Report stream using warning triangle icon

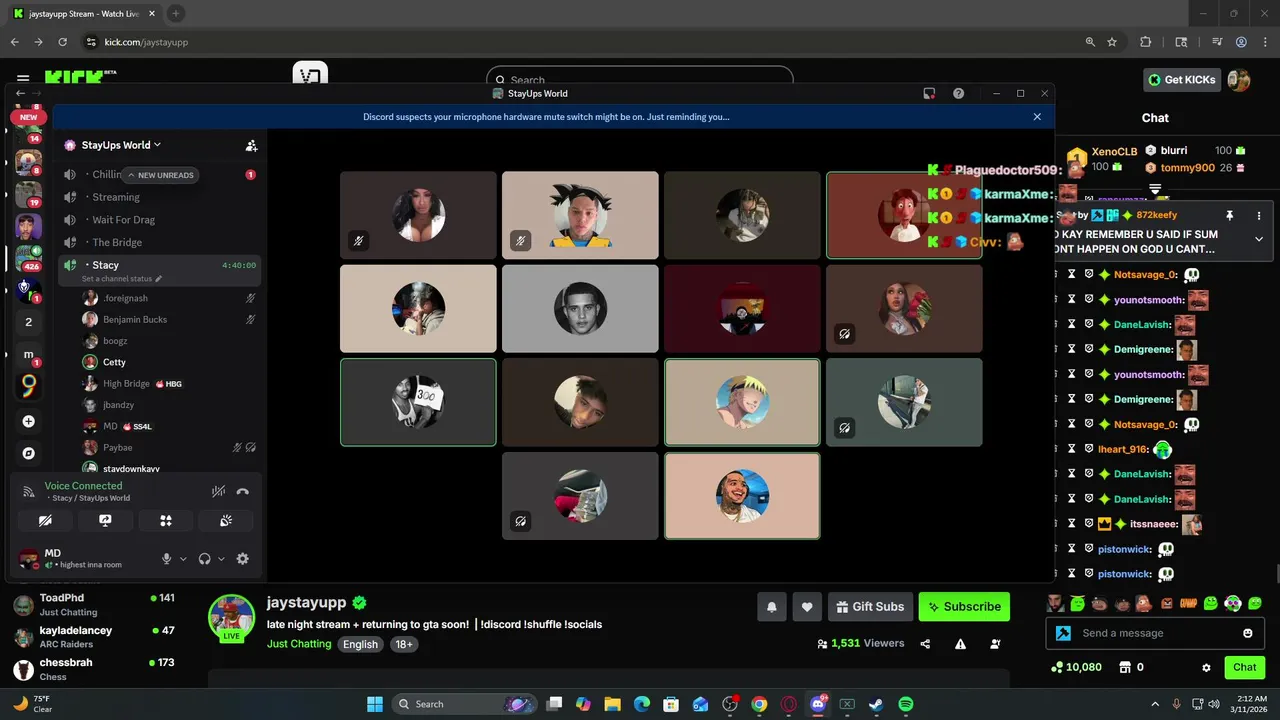pyautogui.click(x=960, y=644)
